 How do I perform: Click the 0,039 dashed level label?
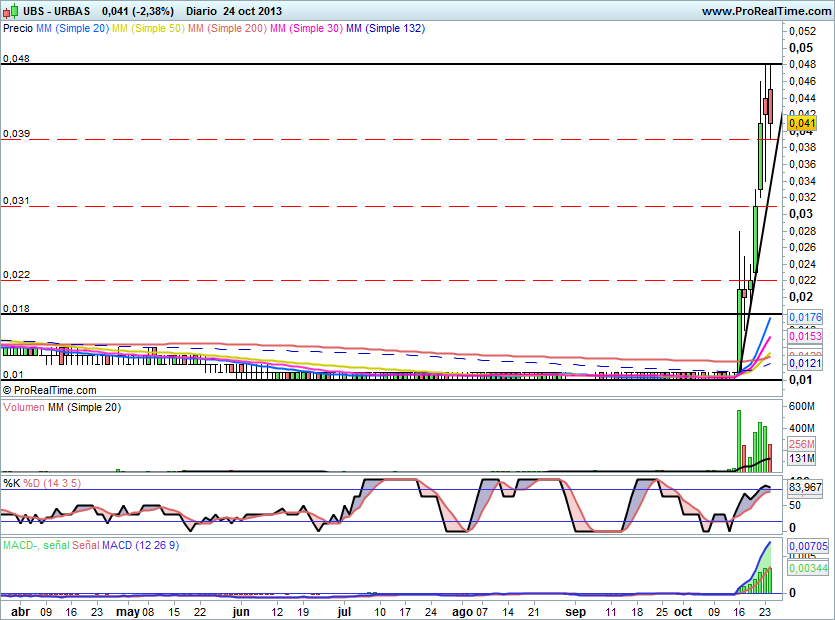pos(15,133)
